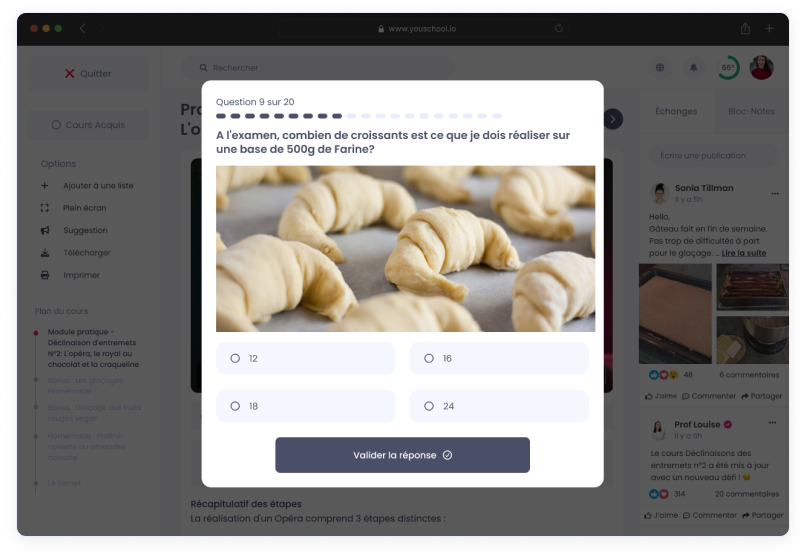806x557 pixels.
Task: Open Prof Louise post options menu
Action: tap(772, 422)
